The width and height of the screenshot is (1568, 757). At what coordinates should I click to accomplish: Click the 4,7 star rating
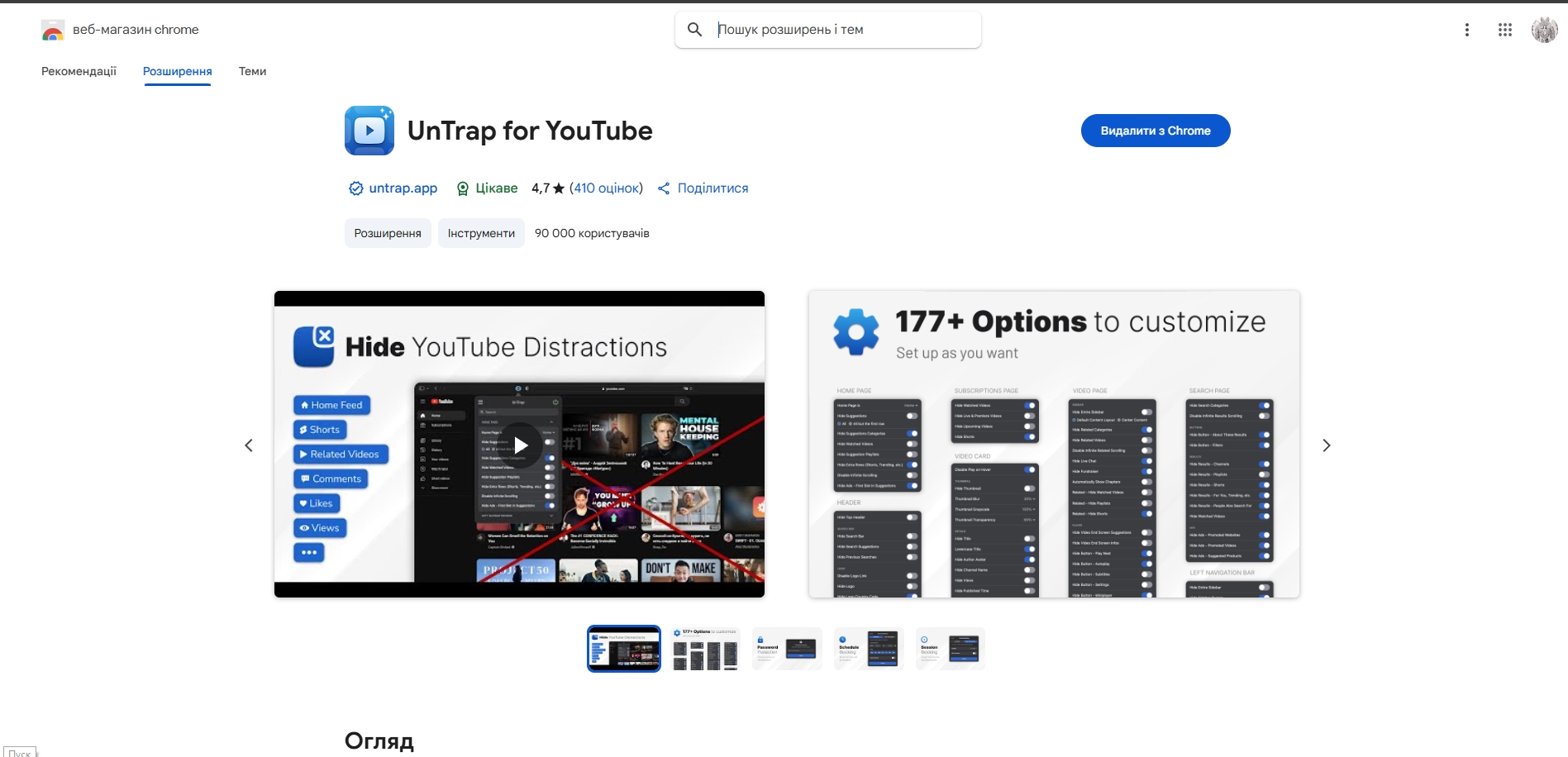point(548,188)
